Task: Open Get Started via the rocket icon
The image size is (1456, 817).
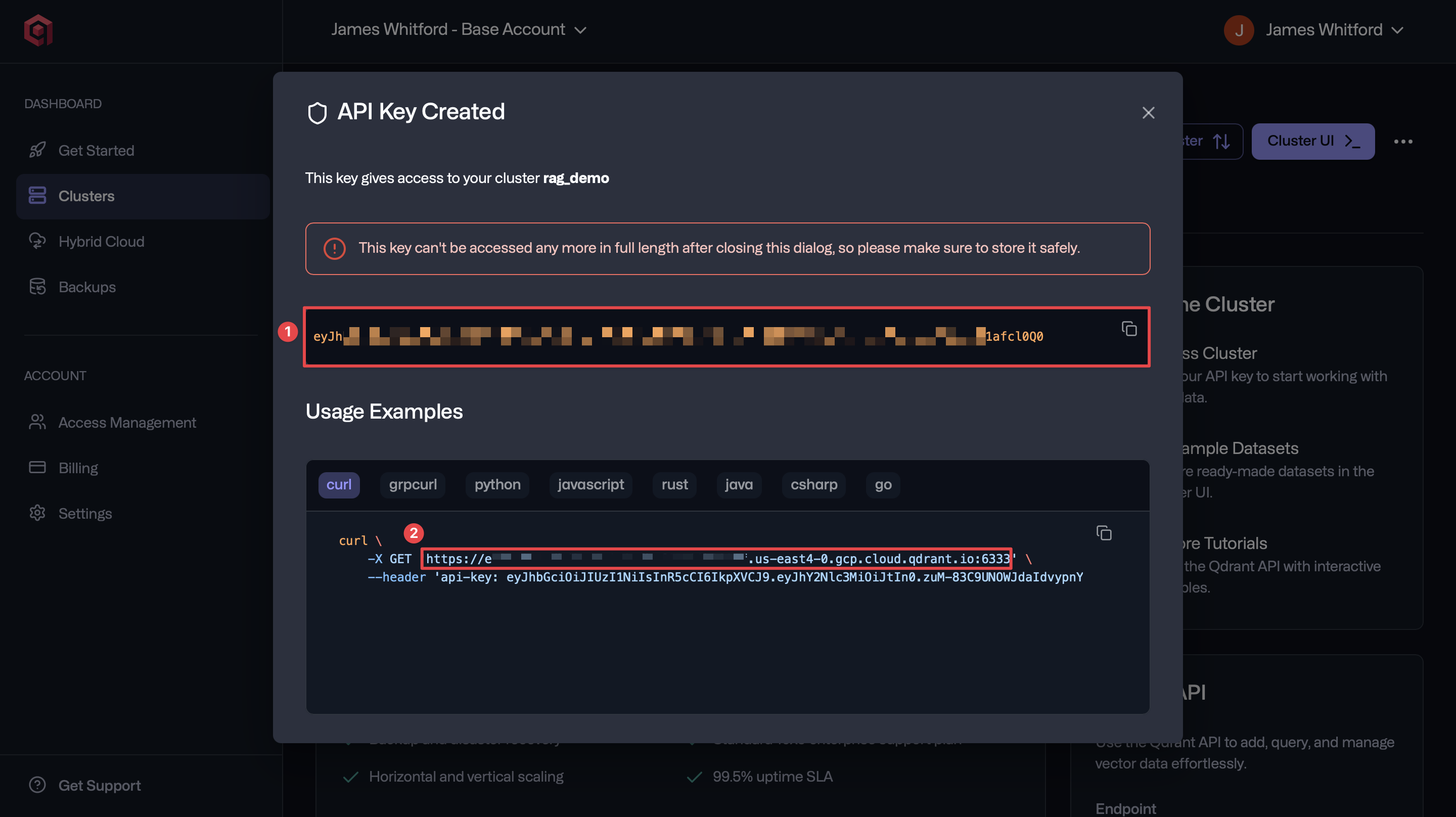Action: point(37,150)
